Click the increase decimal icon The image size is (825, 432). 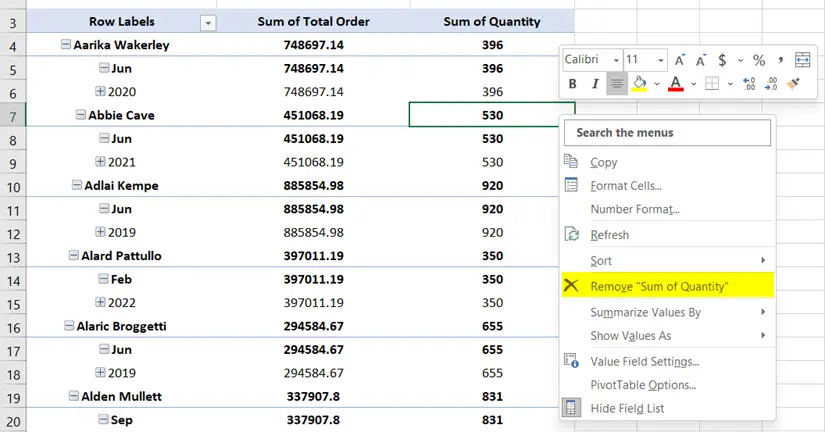(x=749, y=84)
